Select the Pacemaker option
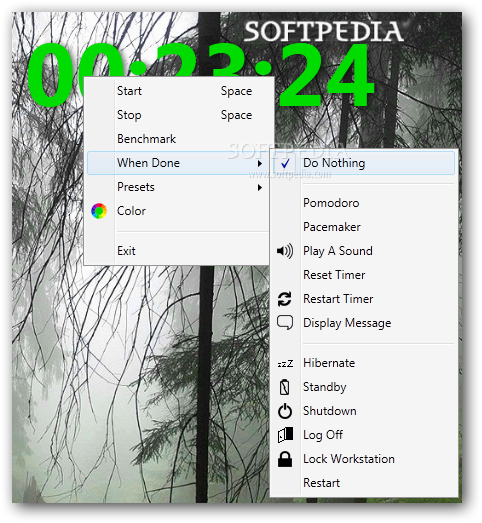The width and height of the screenshot is (482, 523). pos(364,227)
